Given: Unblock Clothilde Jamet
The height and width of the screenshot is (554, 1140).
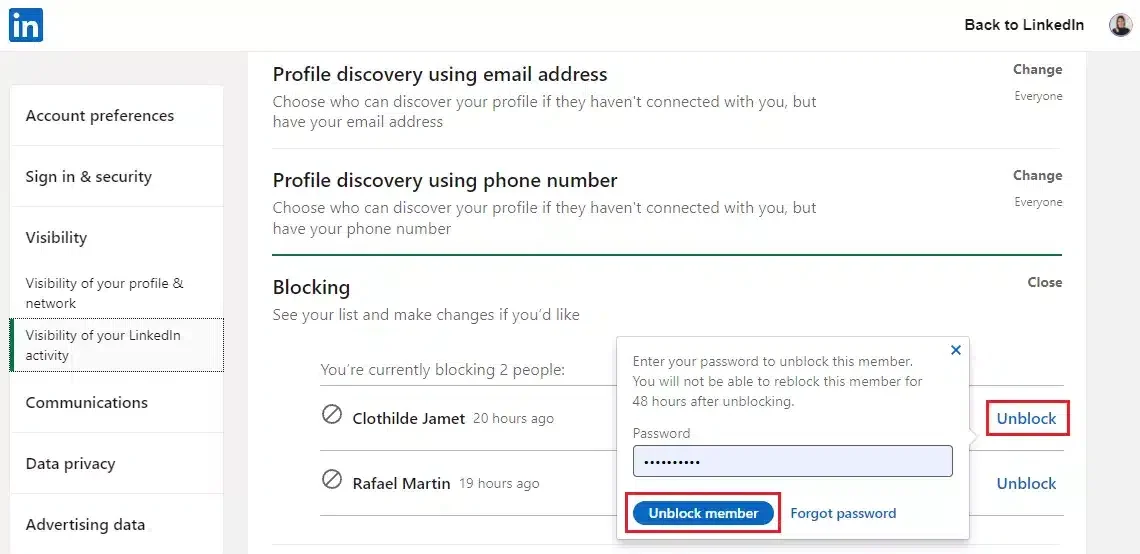Looking at the screenshot, I should click(1027, 419).
